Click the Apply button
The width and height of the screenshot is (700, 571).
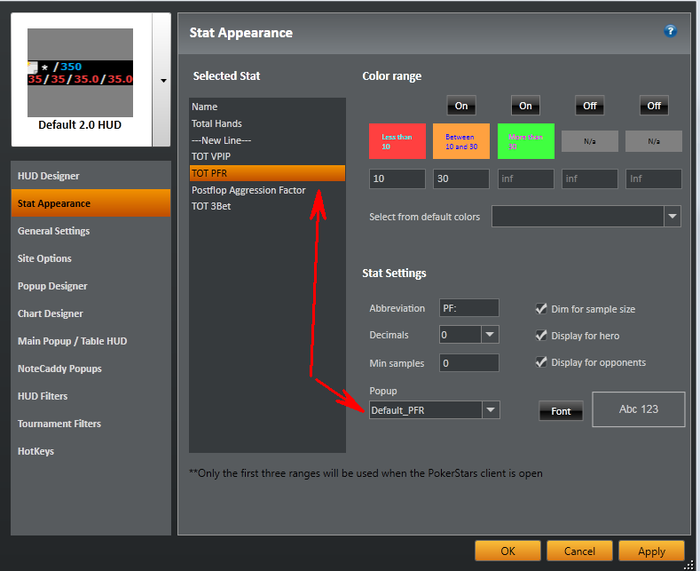point(651,551)
